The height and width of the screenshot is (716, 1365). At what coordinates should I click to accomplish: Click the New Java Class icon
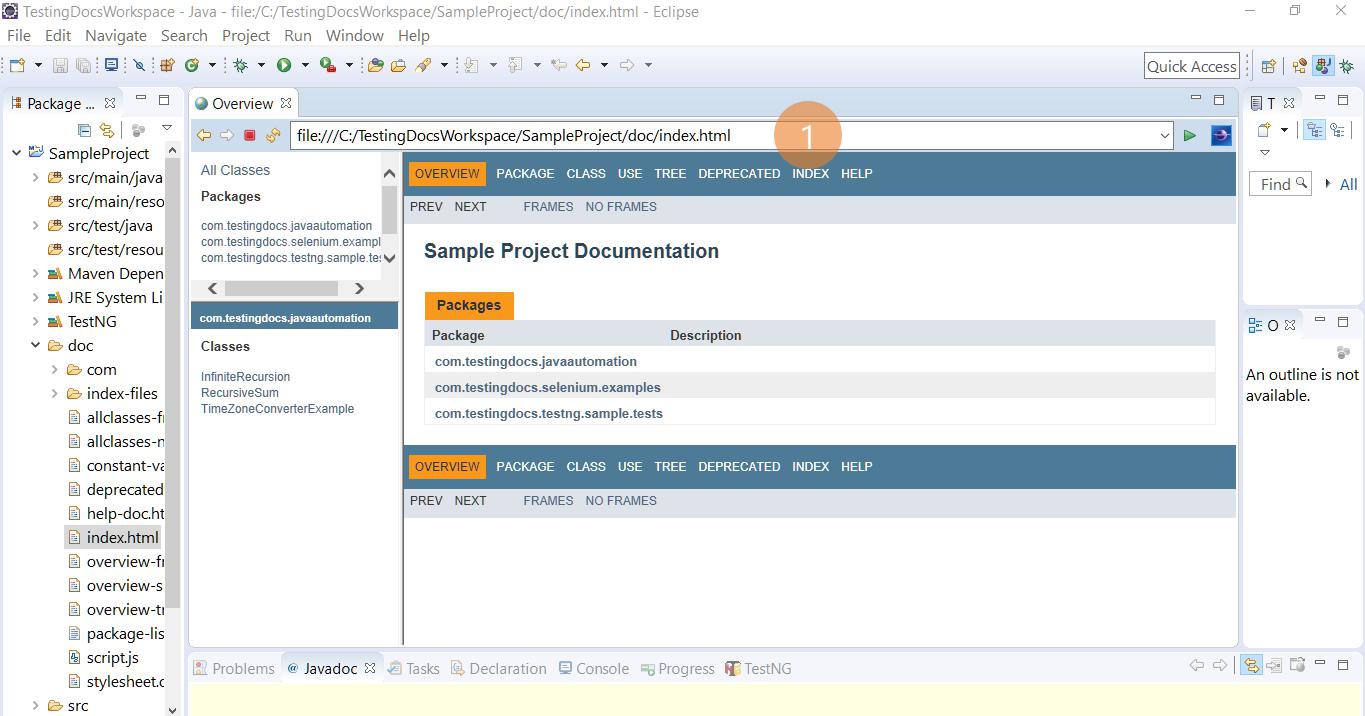click(191, 65)
